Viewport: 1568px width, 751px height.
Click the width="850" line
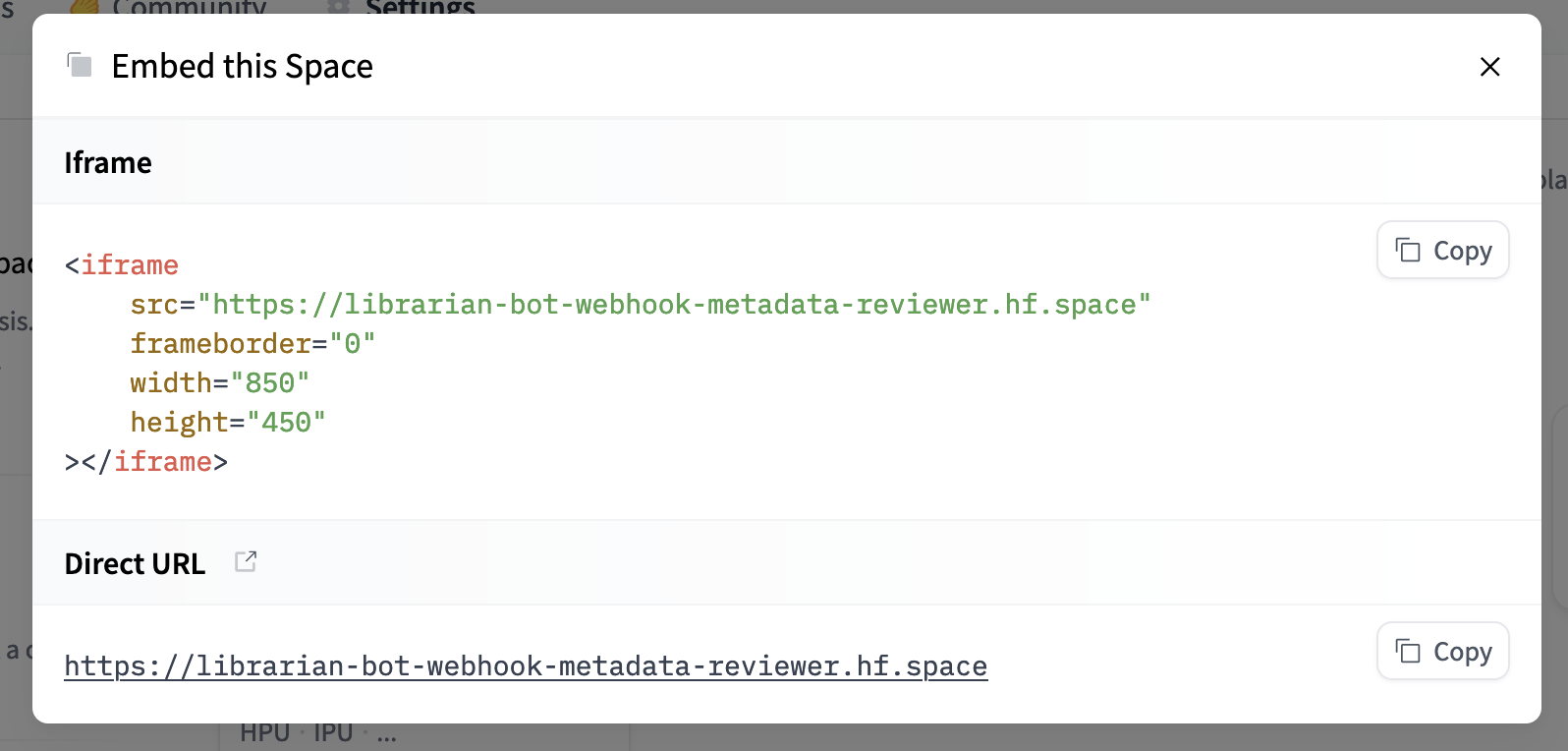(220, 383)
